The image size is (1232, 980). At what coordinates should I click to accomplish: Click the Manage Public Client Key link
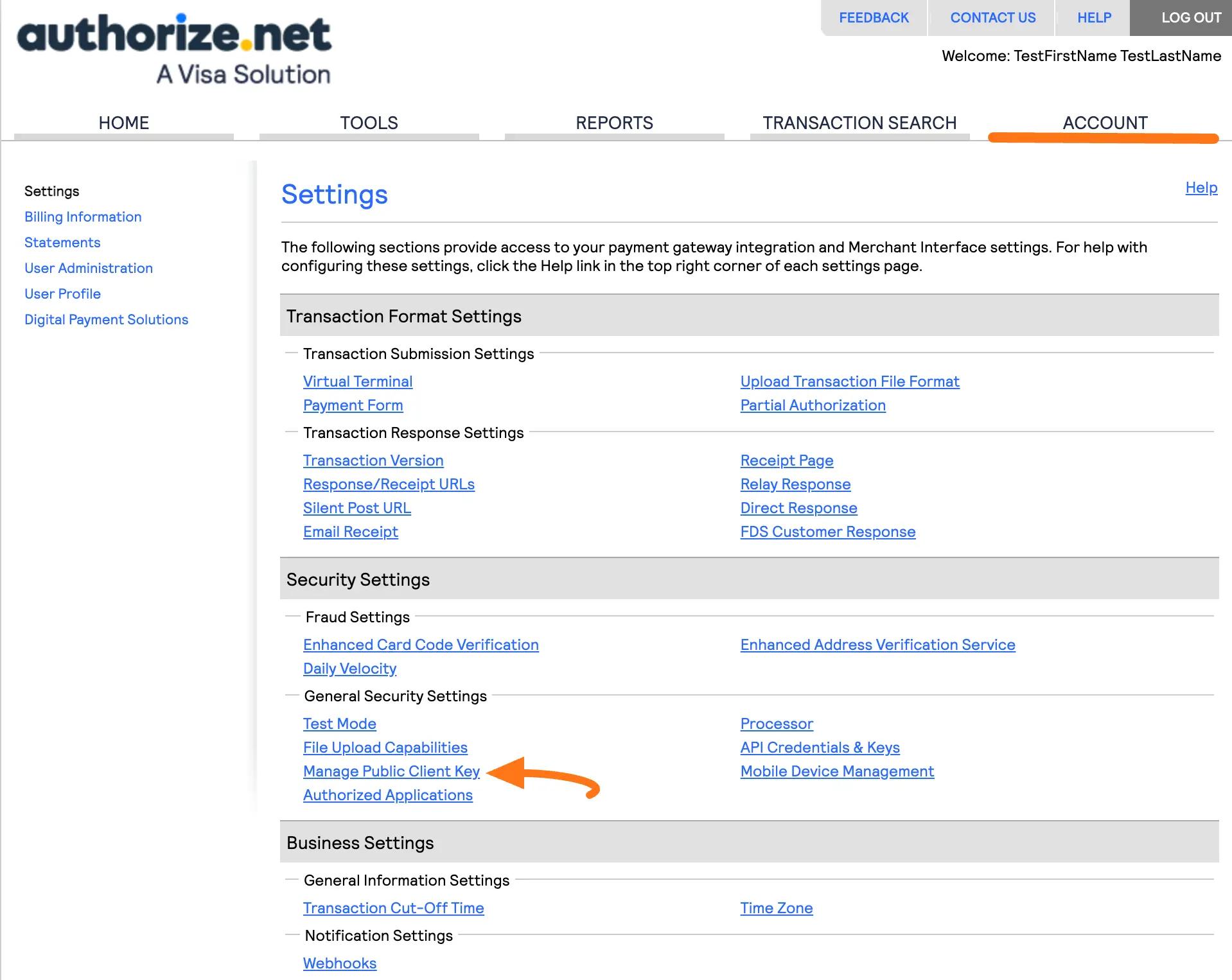[391, 771]
